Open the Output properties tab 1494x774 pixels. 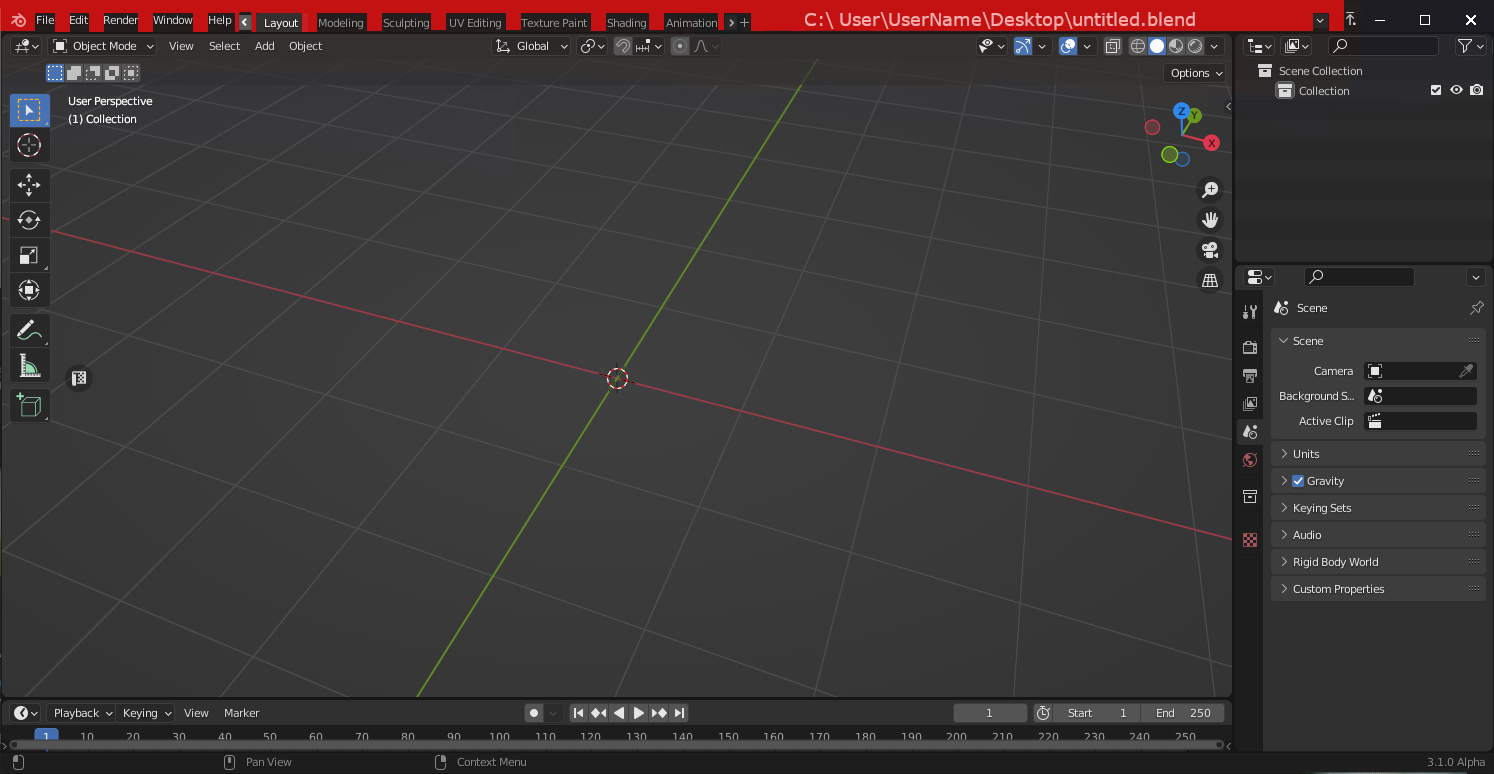tap(1250, 376)
